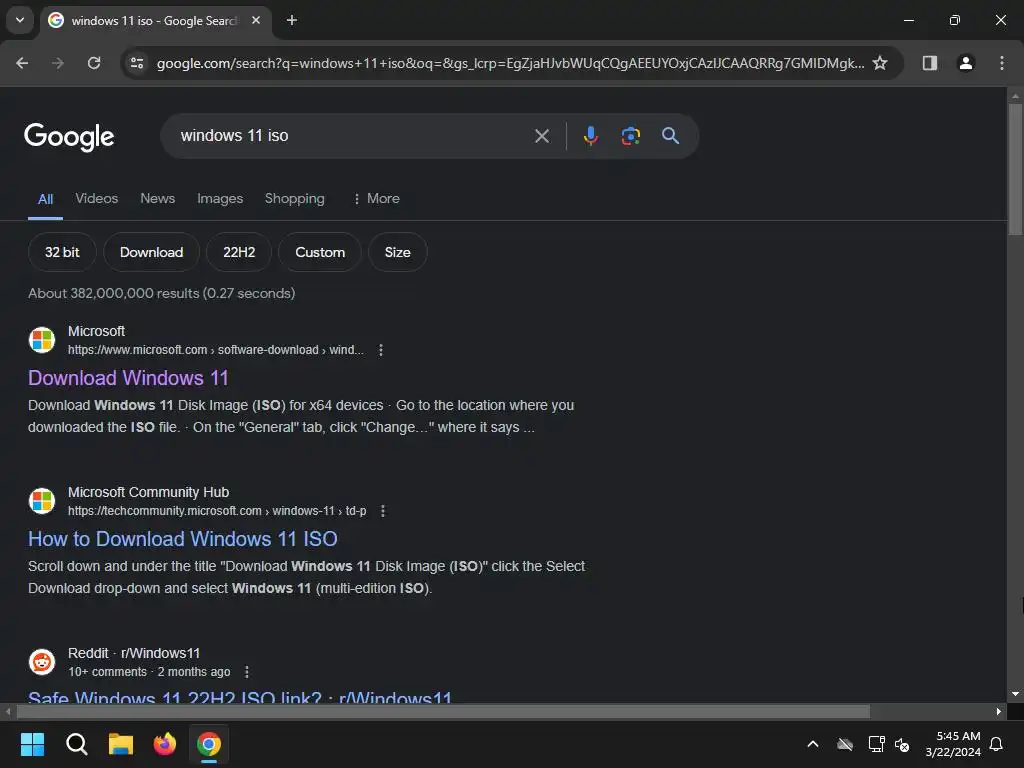
Task: Open How to Download Windows 11 ISO result
Action: coord(183,539)
